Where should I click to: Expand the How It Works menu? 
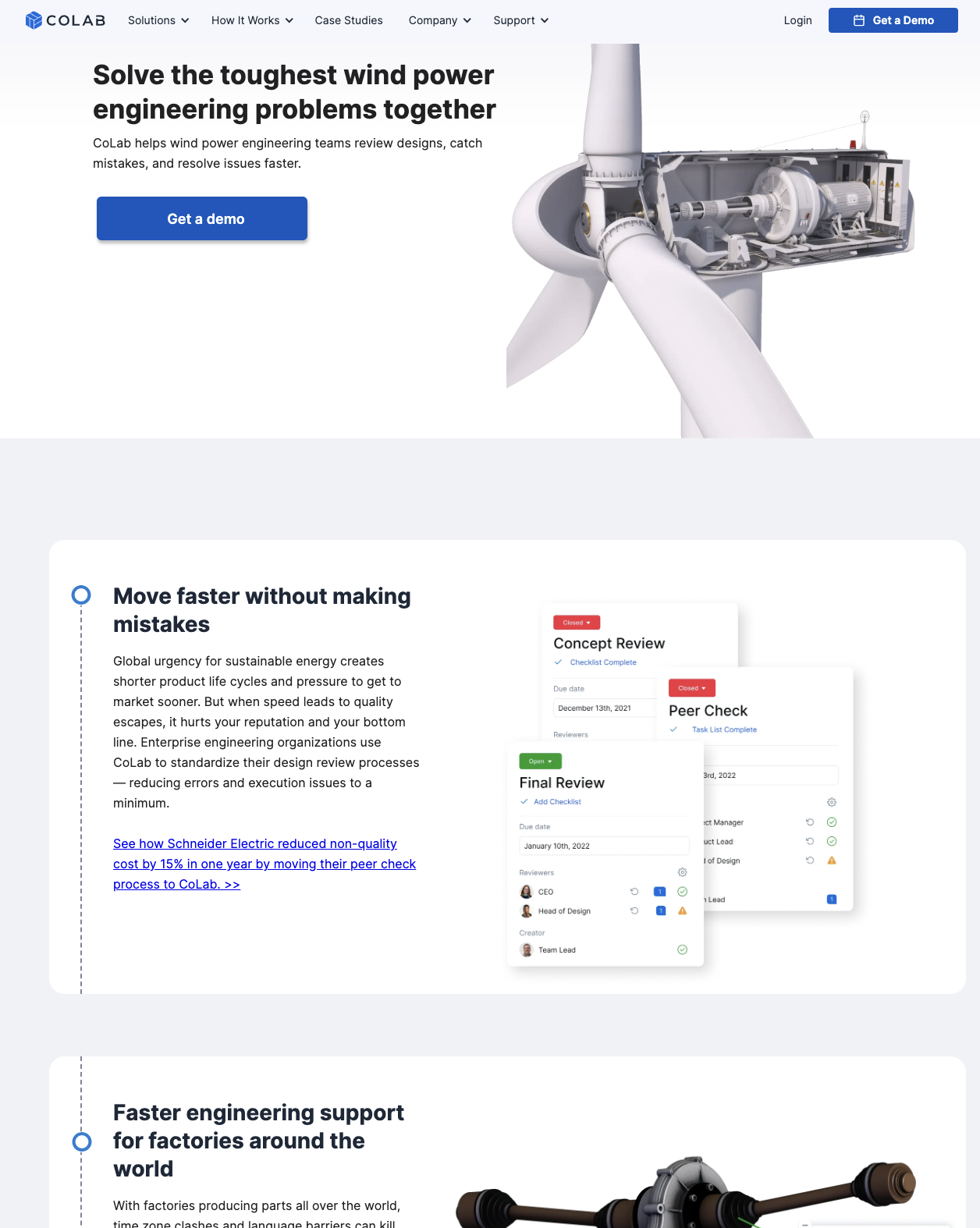tap(252, 20)
